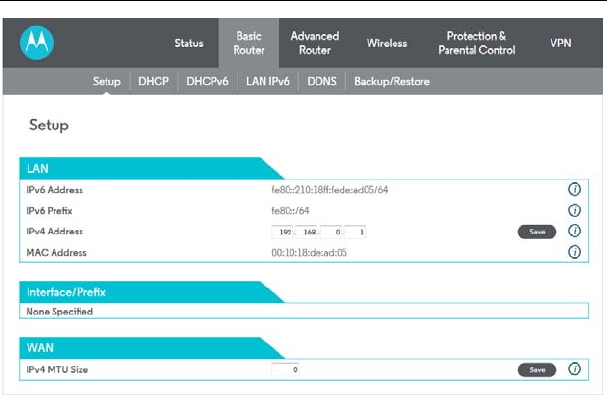The image size is (607, 395).
Task: Open info icon for IPv6 Address
Action: 574,189
